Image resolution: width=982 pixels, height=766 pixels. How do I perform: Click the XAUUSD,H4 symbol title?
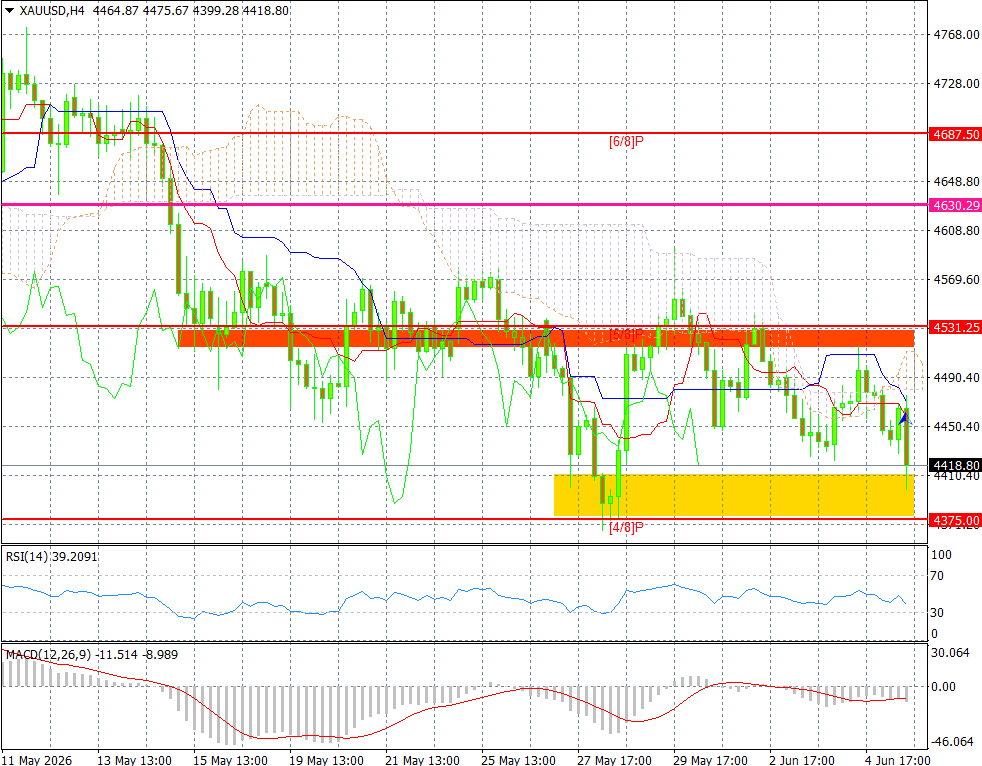(52, 11)
